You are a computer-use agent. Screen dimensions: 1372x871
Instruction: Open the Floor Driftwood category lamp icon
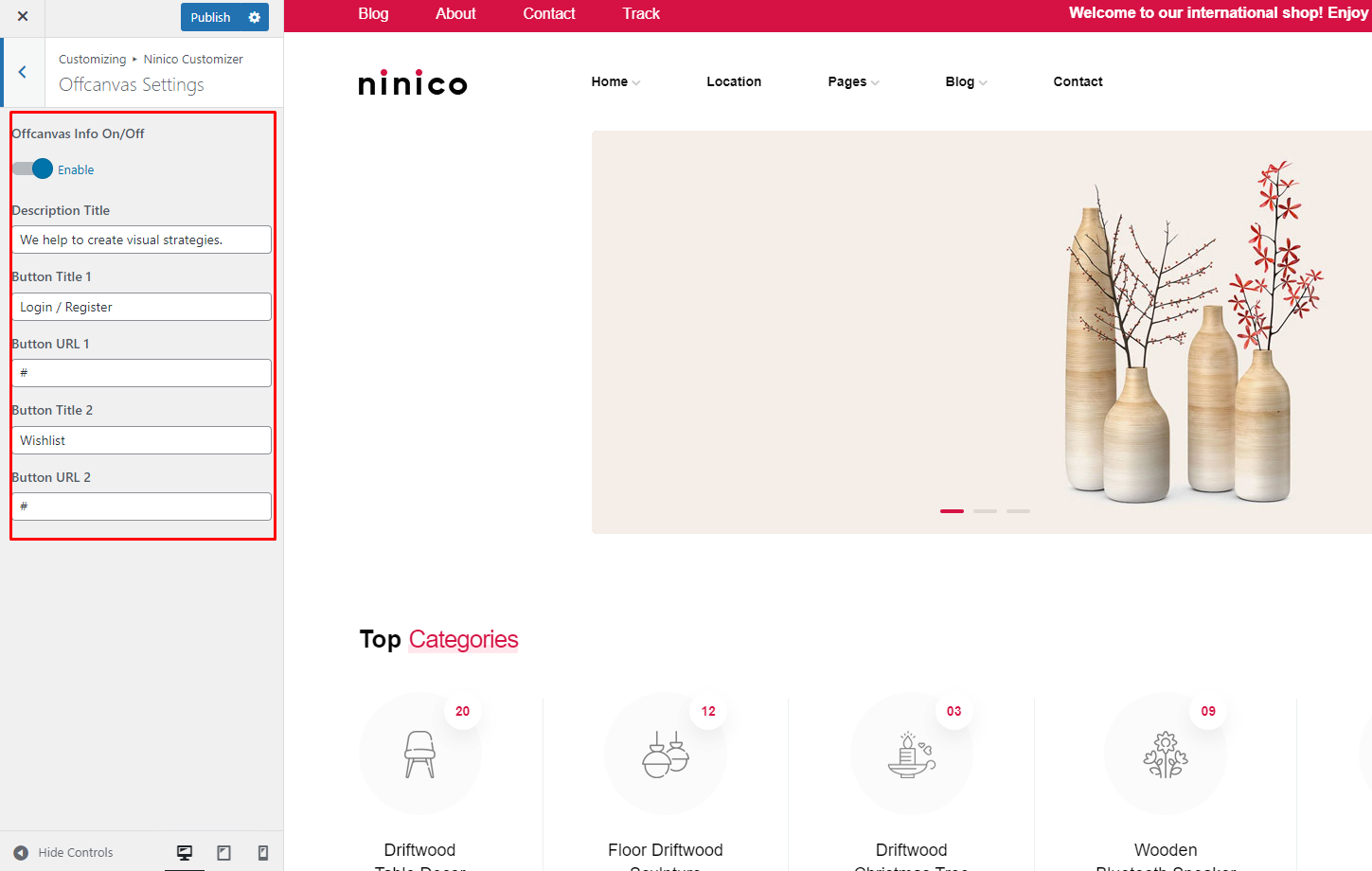pyautogui.click(x=666, y=754)
